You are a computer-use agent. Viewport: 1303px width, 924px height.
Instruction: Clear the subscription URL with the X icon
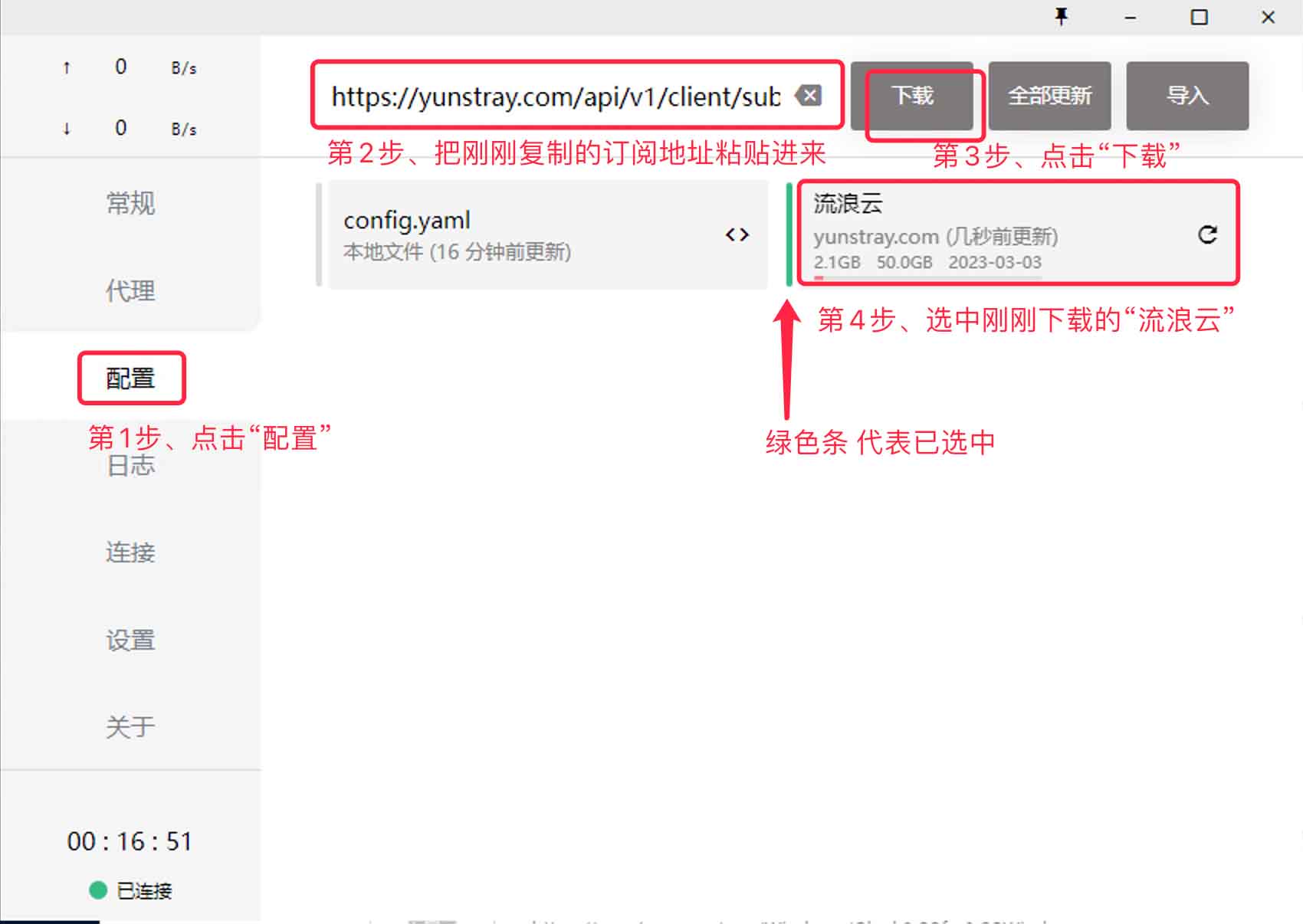coord(809,96)
